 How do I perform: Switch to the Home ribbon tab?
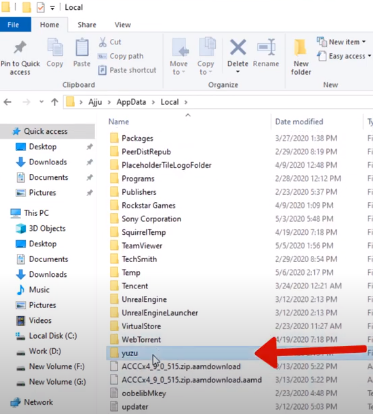point(49,25)
